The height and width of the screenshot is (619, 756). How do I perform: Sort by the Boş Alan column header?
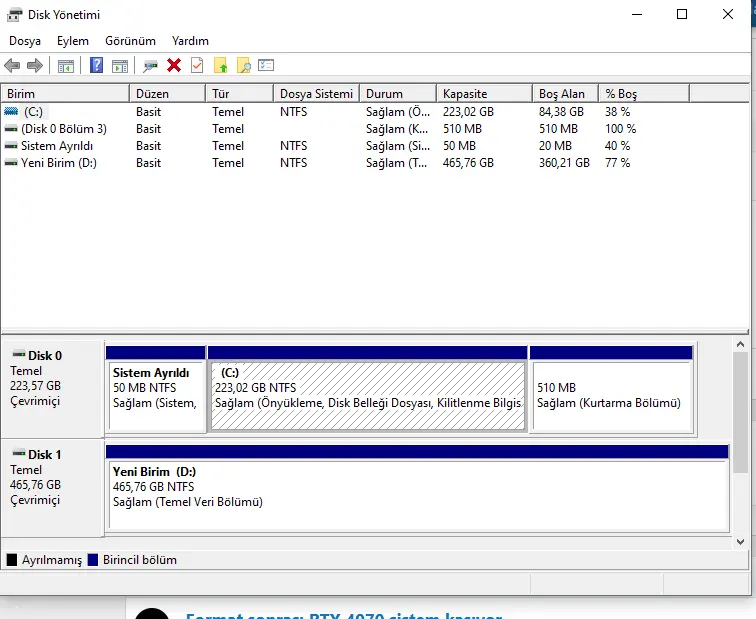(x=565, y=94)
